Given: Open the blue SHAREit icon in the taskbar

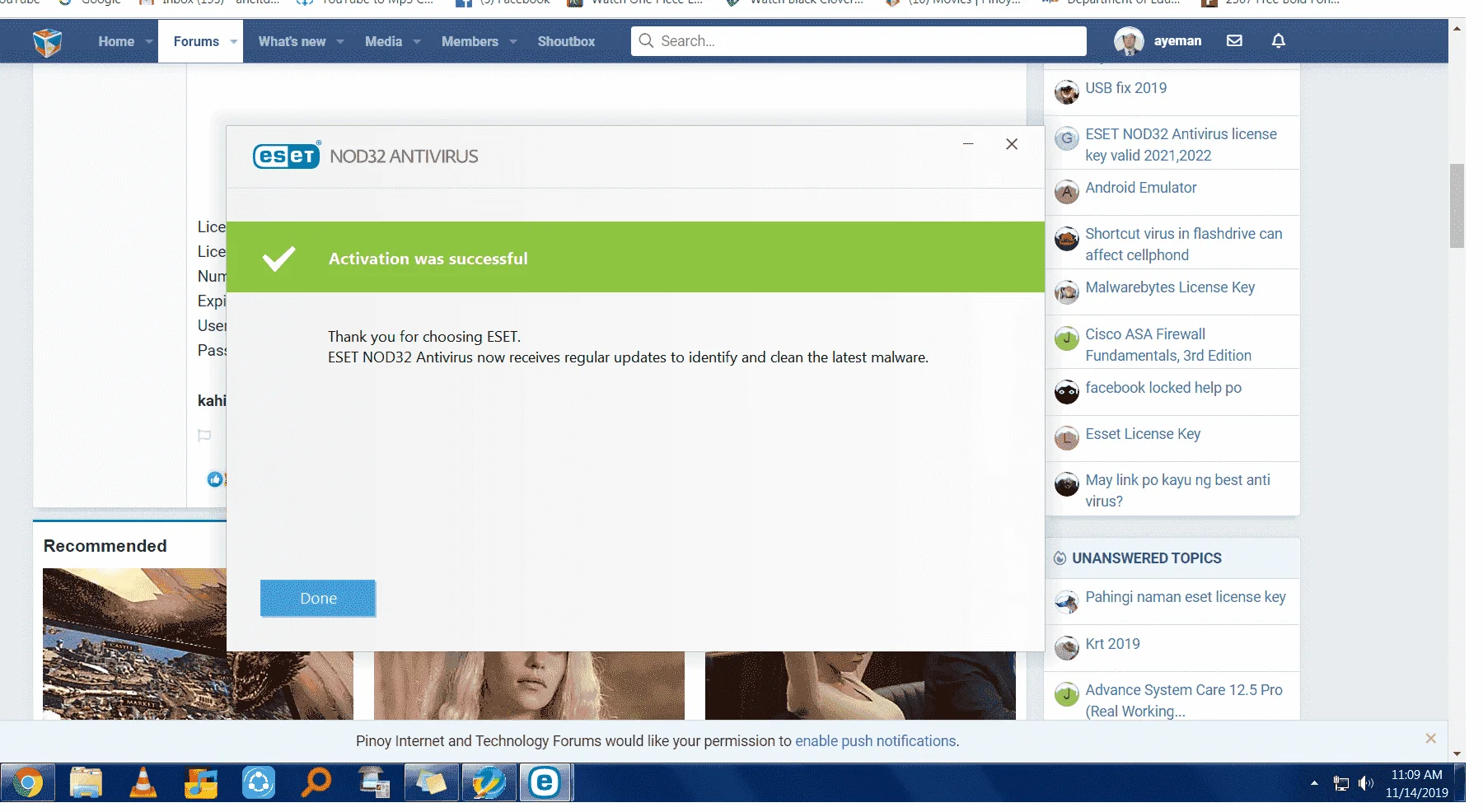Looking at the screenshot, I should [259, 782].
